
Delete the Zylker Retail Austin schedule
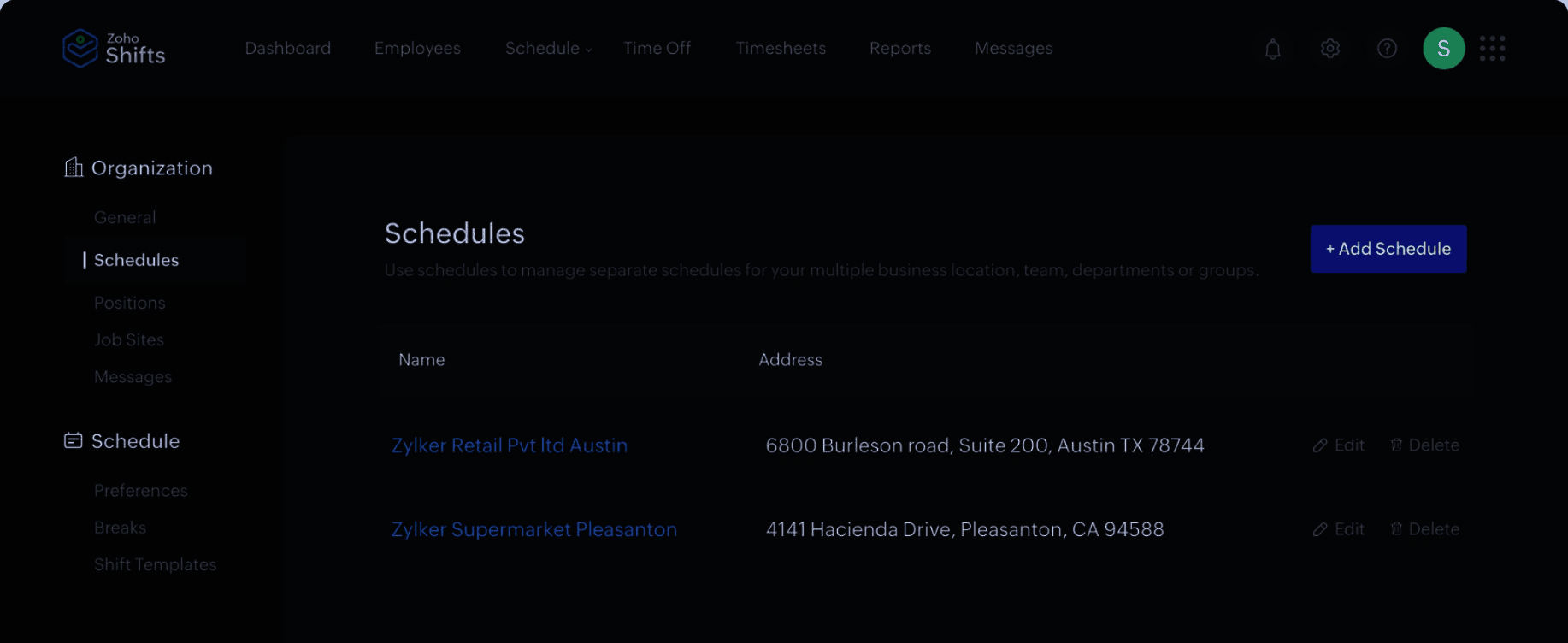(x=1424, y=445)
